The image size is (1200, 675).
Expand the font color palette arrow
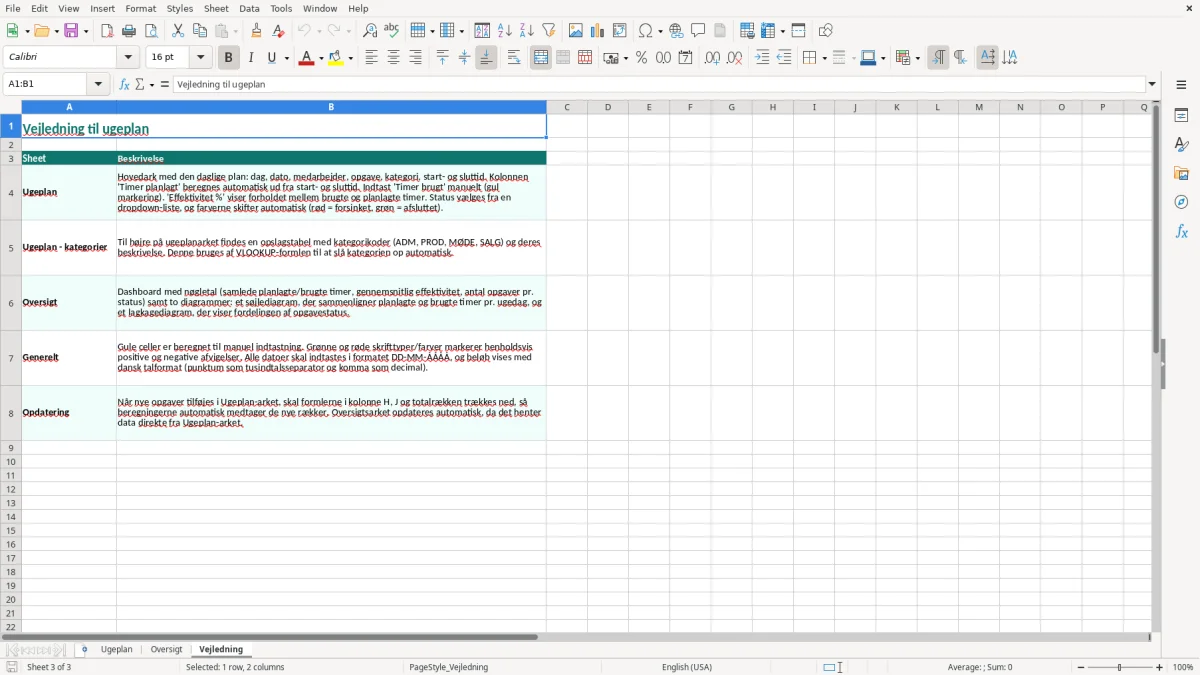320,59
